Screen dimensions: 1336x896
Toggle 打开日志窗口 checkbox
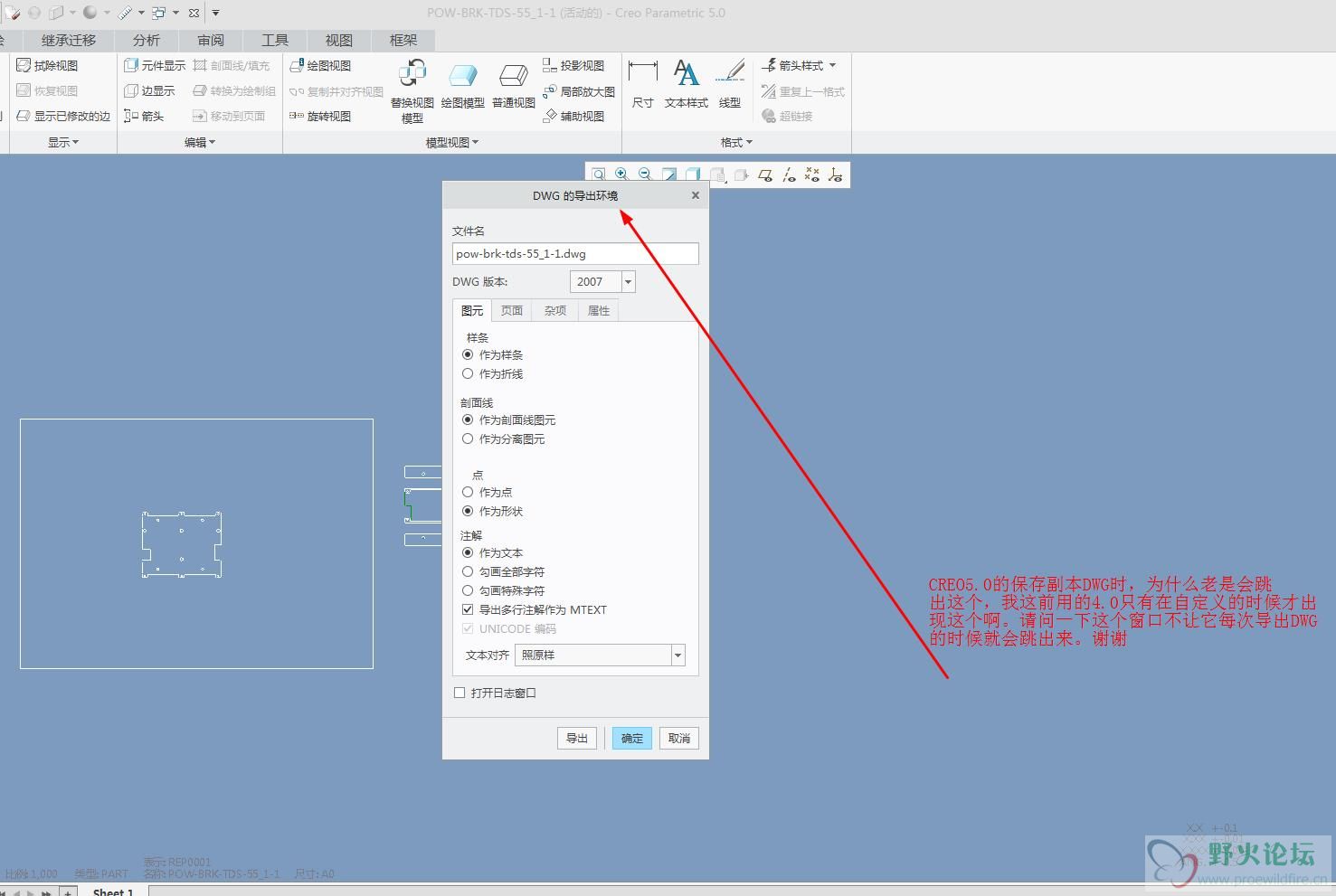click(x=460, y=693)
